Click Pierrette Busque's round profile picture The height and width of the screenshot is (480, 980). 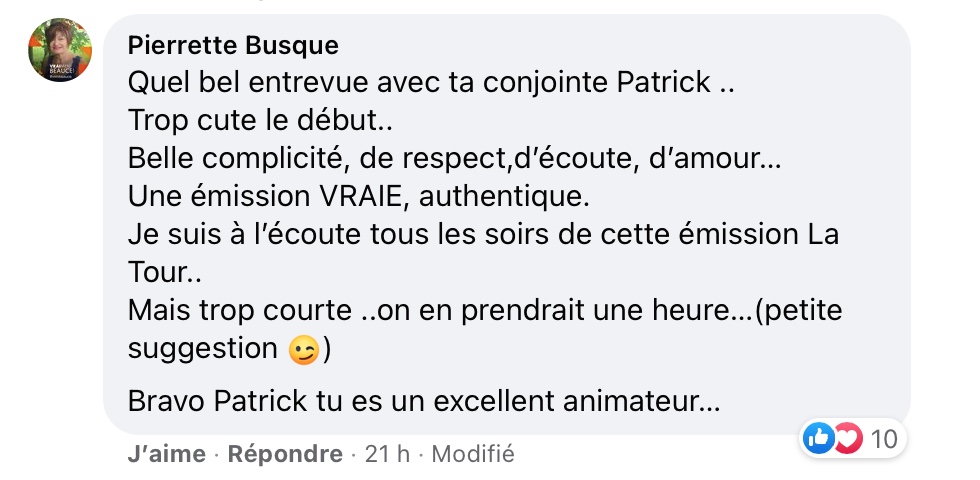click(x=60, y=49)
